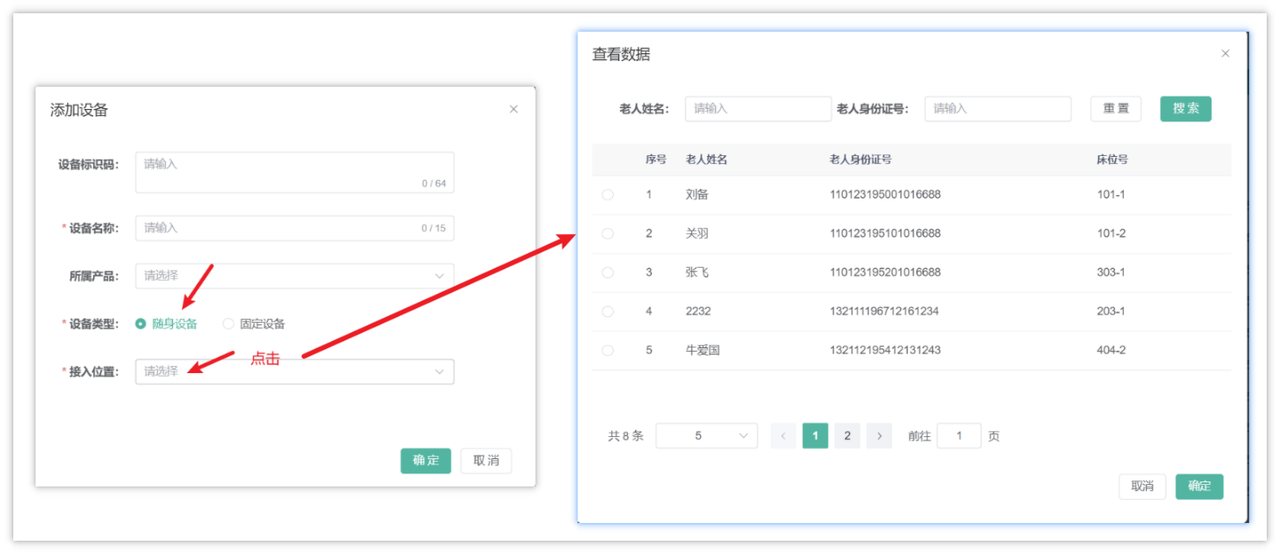Go to page 2
Image resolution: width=1280 pixels, height=554 pixels.
[x=847, y=436]
